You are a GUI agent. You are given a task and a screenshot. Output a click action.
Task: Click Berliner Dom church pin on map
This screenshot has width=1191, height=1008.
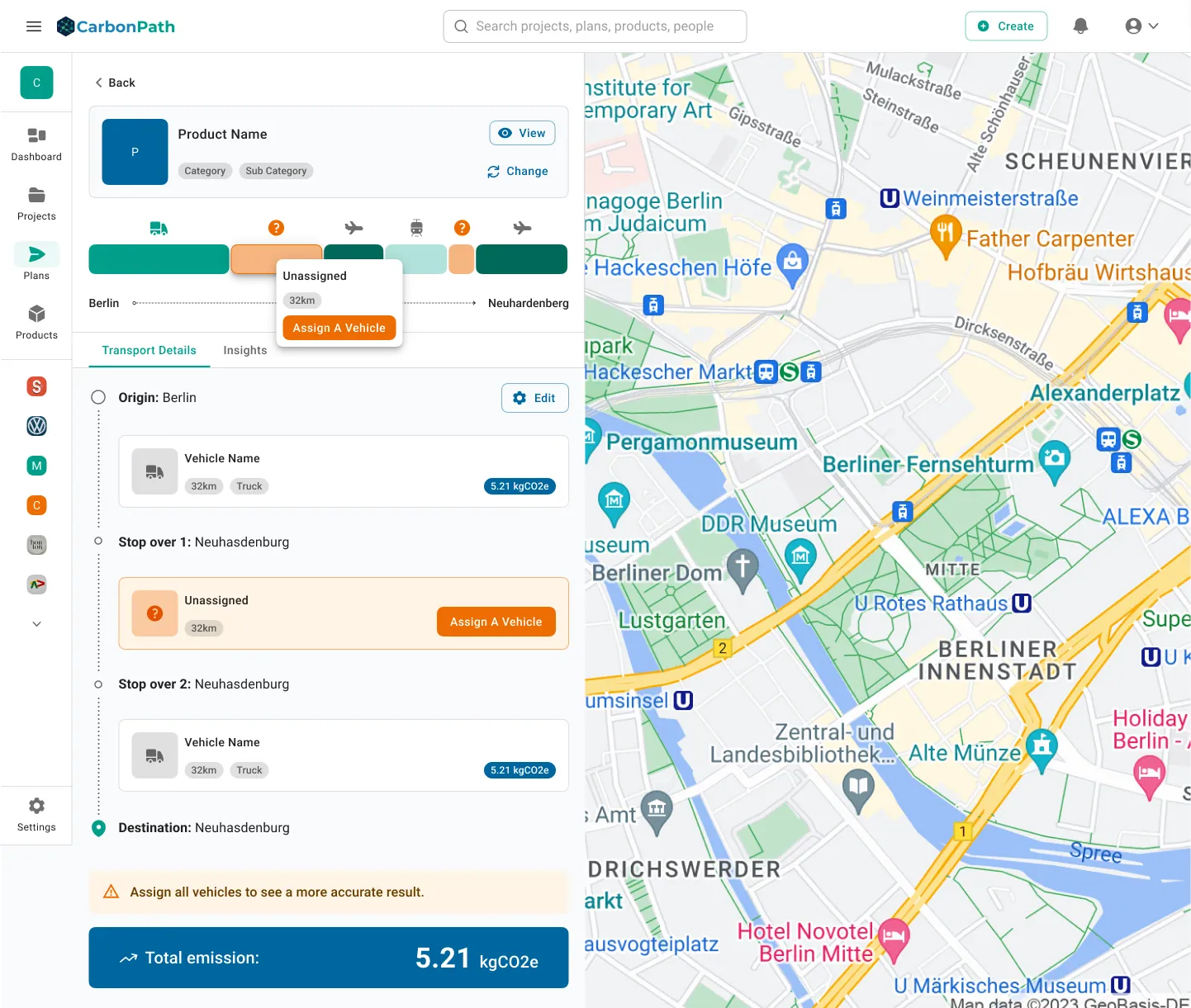pos(742,570)
